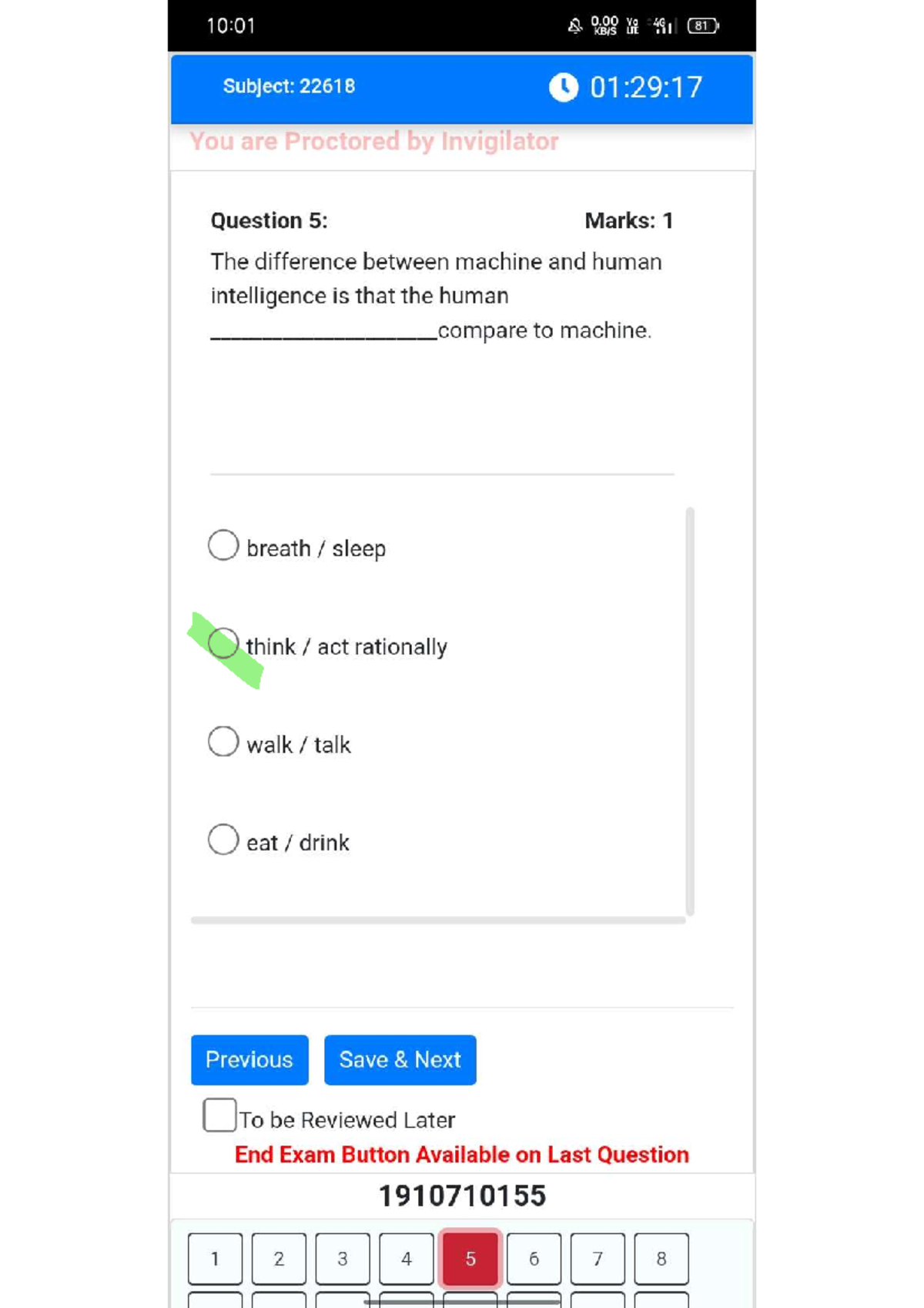Click the Save & Next button
This screenshot has width=924, height=1308.
point(400,1060)
